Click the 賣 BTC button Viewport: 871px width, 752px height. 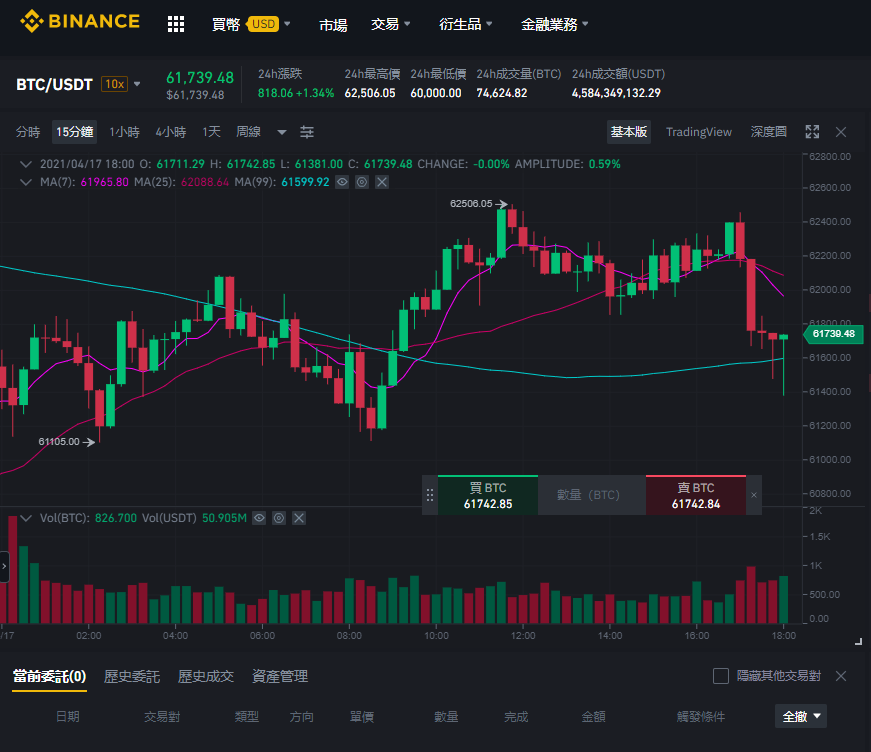click(695, 495)
